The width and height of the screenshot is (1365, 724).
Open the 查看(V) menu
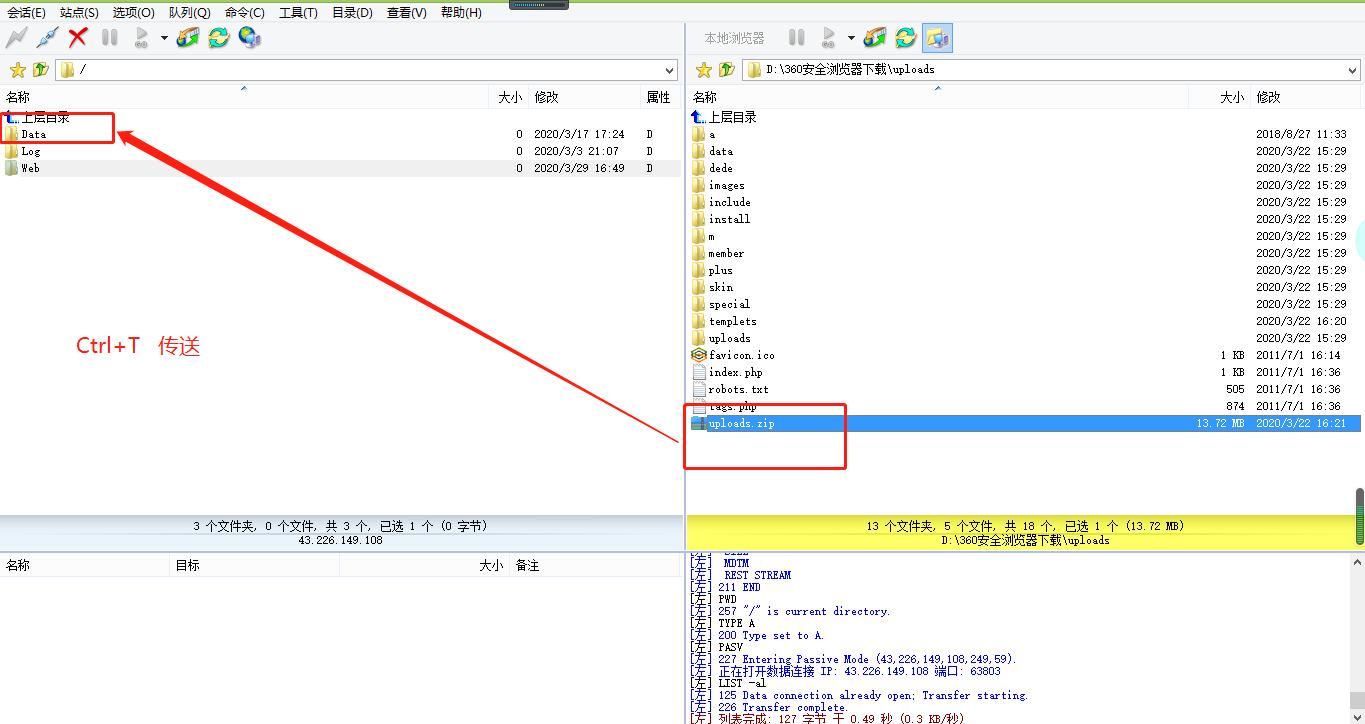coord(406,13)
